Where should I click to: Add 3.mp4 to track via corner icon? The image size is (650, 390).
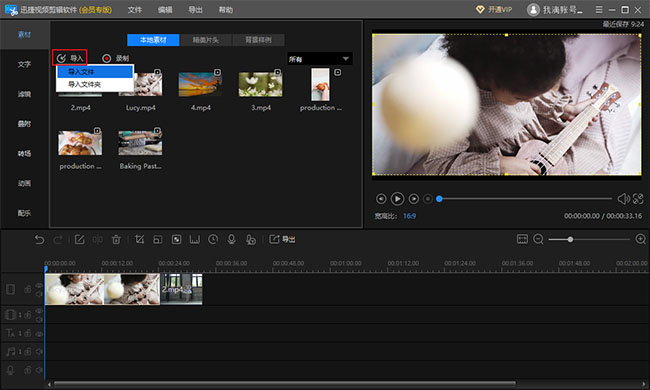point(277,72)
